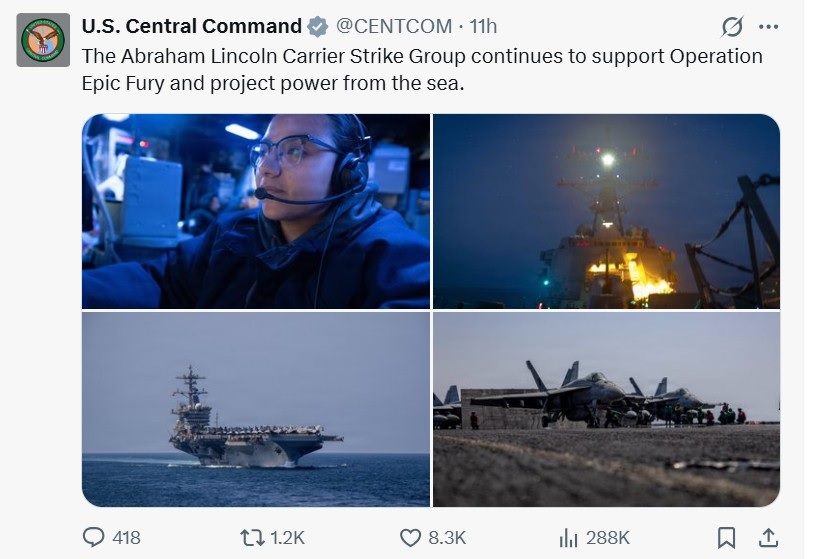Click the tweet text about Operation Epic Fury
834x559 pixels.
click(x=420, y=69)
